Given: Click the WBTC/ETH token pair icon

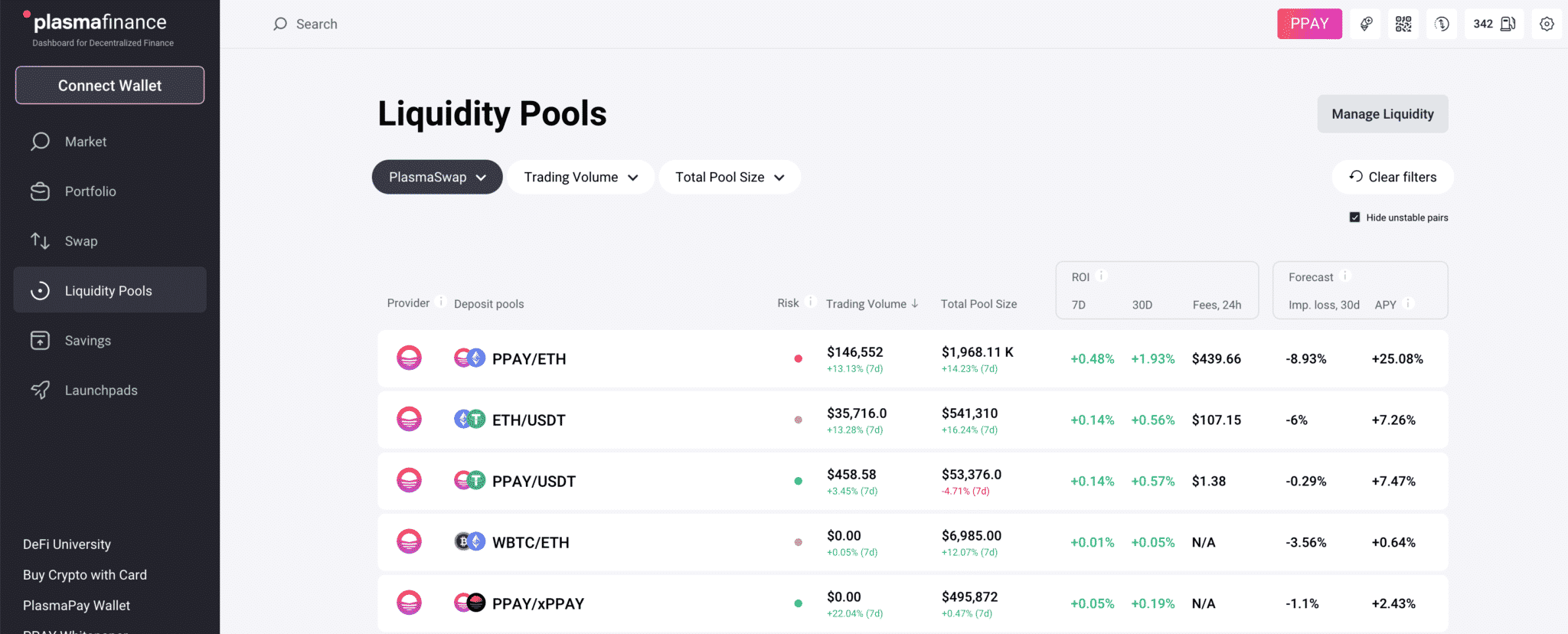Looking at the screenshot, I should (469, 541).
